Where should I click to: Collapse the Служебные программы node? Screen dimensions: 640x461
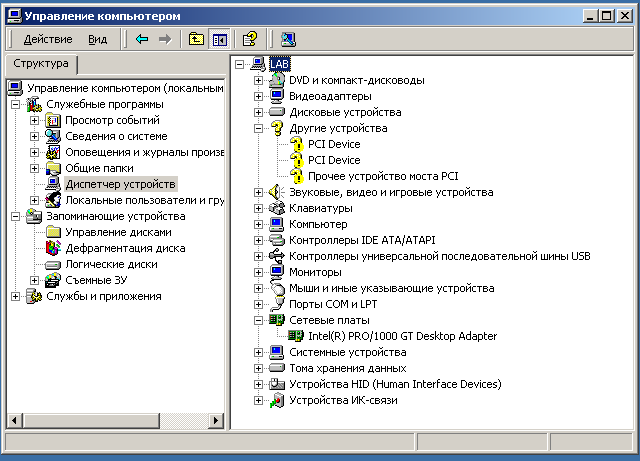click(x=15, y=104)
